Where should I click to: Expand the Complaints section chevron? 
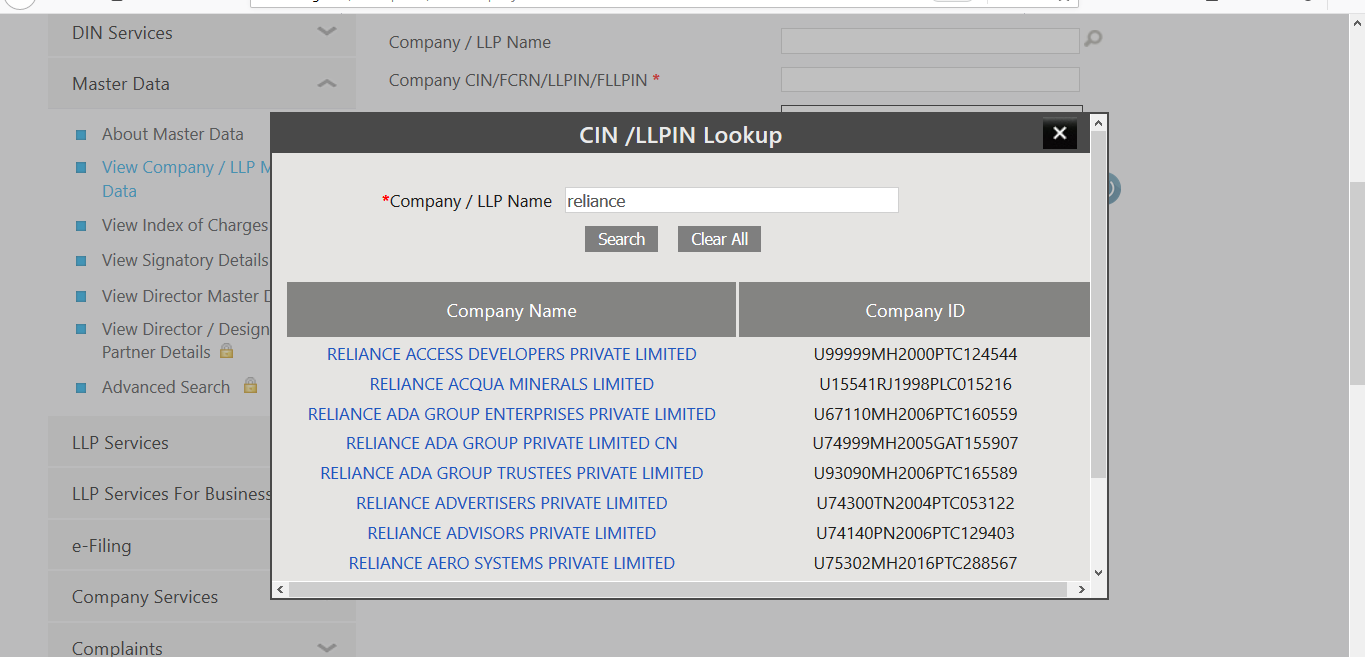[327, 648]
